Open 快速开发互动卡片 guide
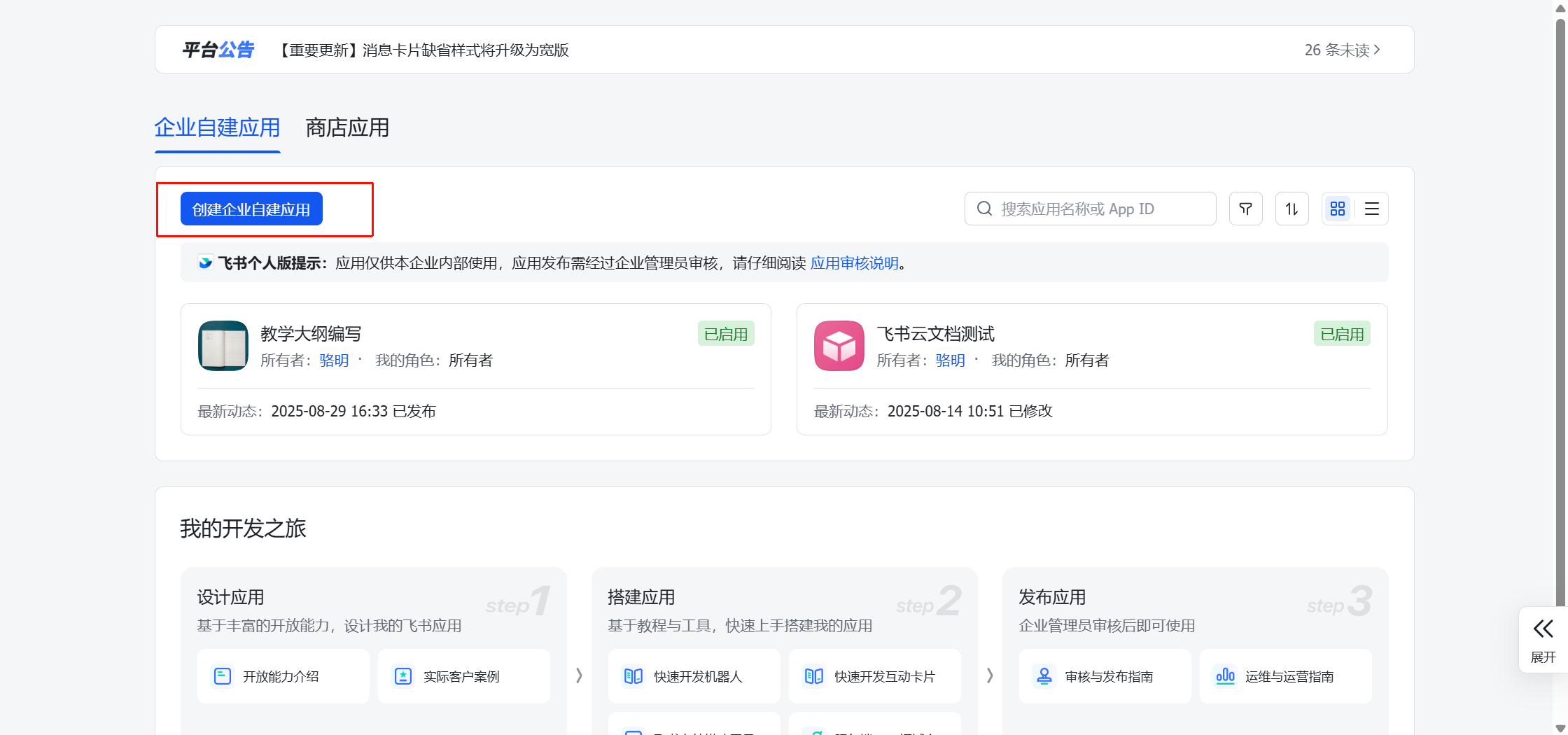 [874, 676]
